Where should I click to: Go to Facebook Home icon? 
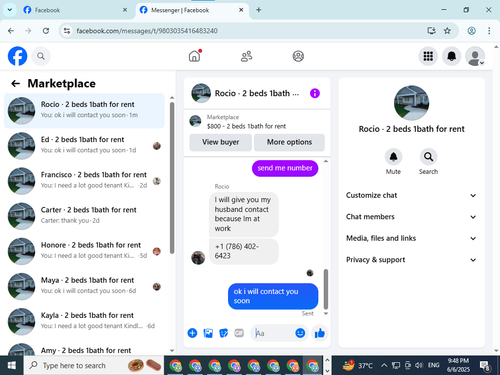194,56
